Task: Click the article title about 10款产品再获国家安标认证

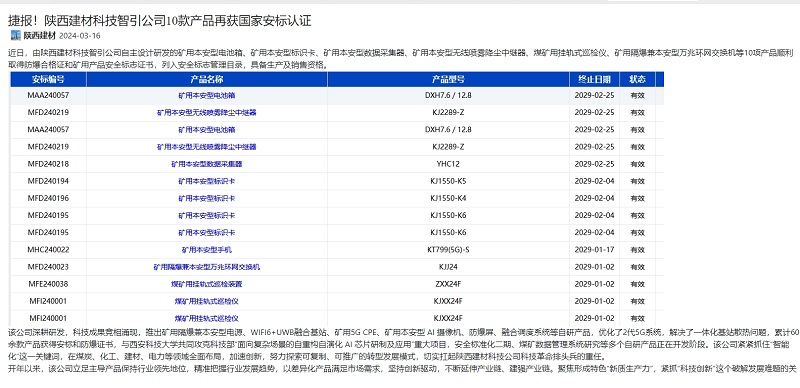Action: point(160,20)
